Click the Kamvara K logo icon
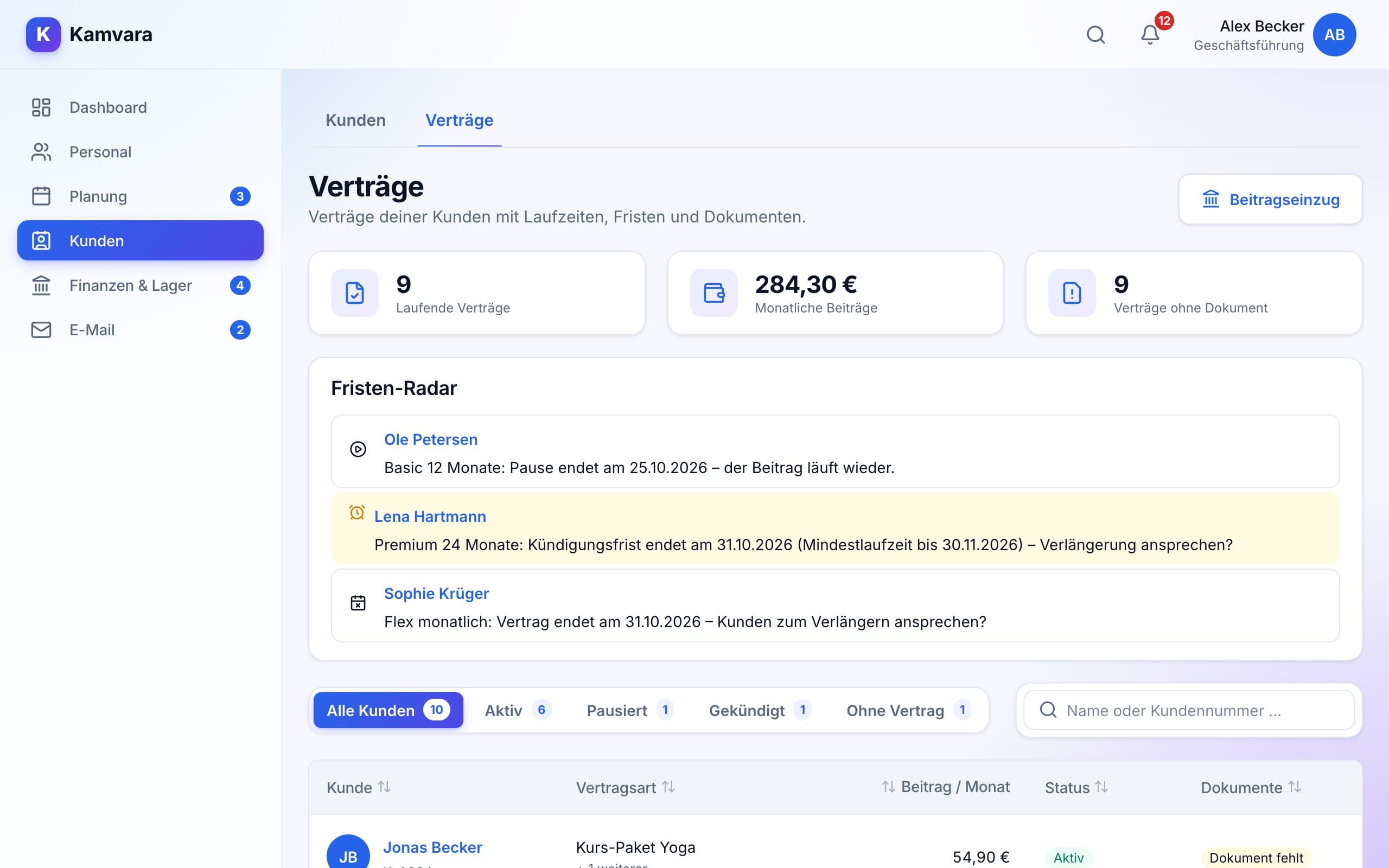Image resolution: width=1389 pixels, height=868 pixels. [x=43, y=34]
